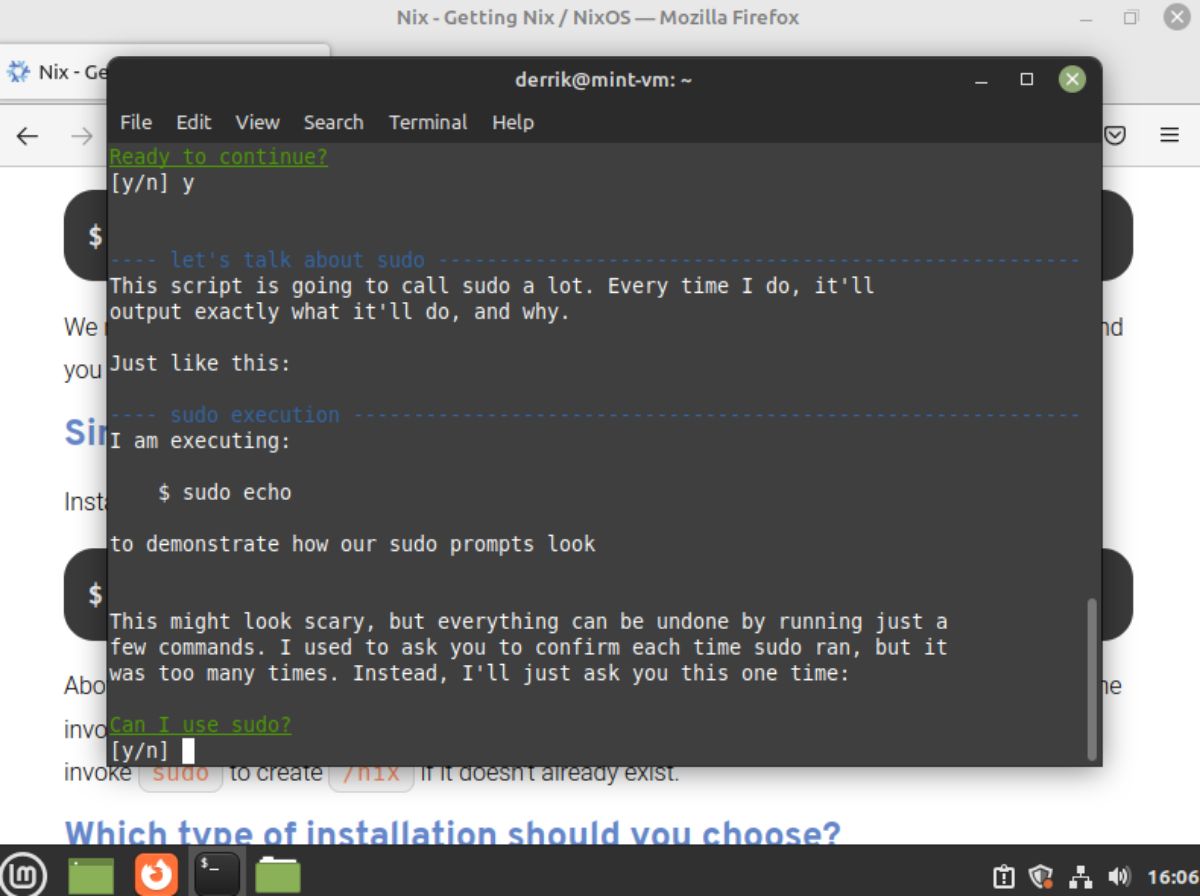The height and width of the screenshot is (896, 1200).
Task: Click the network connection tray icon
Action: pos(1081,878)
